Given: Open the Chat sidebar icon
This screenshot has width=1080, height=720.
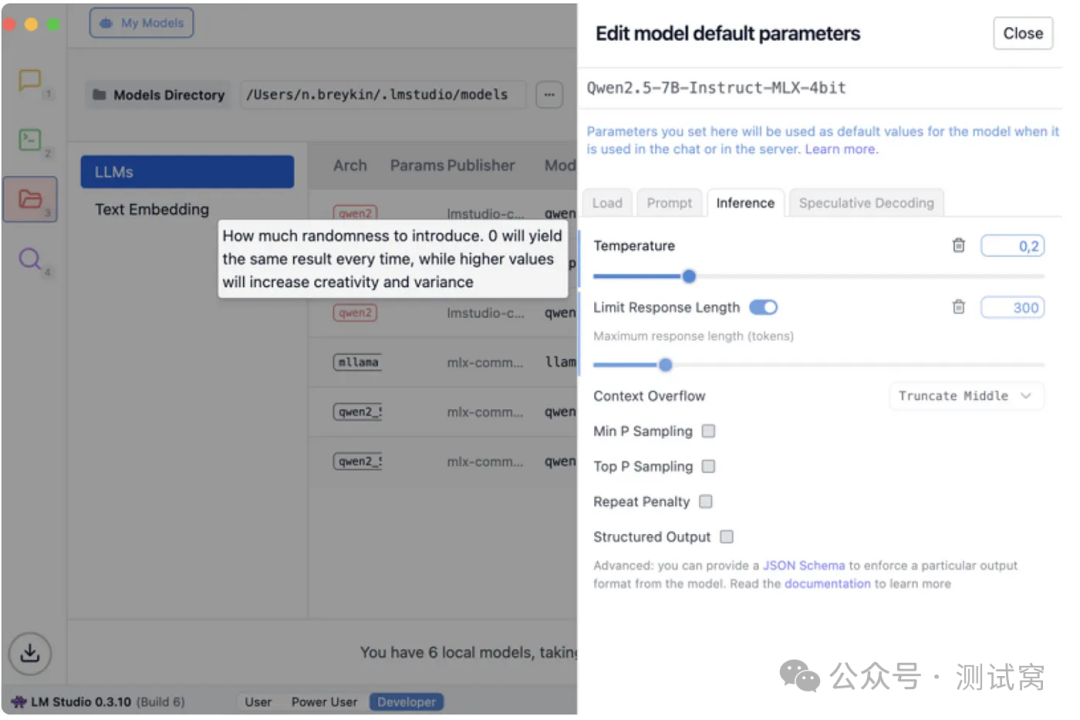Looking at the screenshot, I should 30,81.
